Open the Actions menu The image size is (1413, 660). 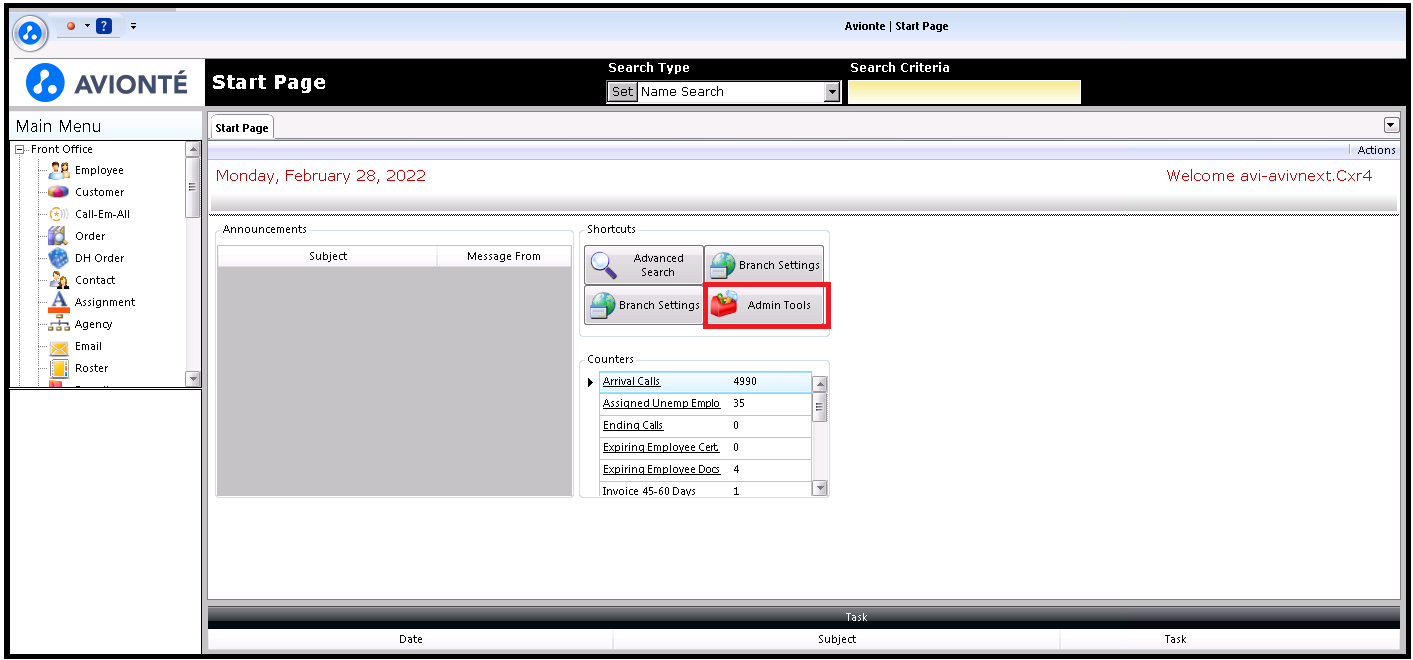(x=1376, y=150)
